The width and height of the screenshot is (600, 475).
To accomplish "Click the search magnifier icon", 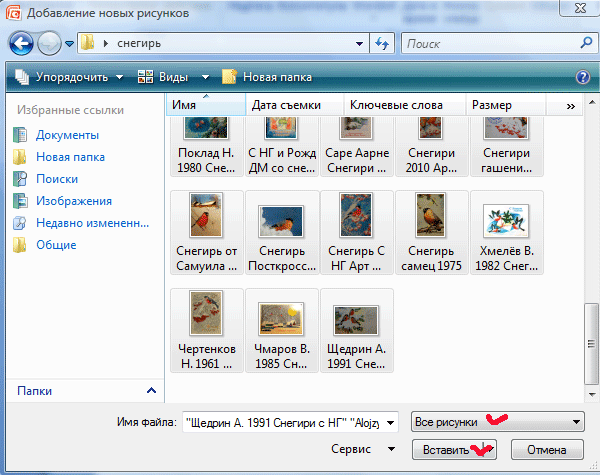I will [586, 43].
